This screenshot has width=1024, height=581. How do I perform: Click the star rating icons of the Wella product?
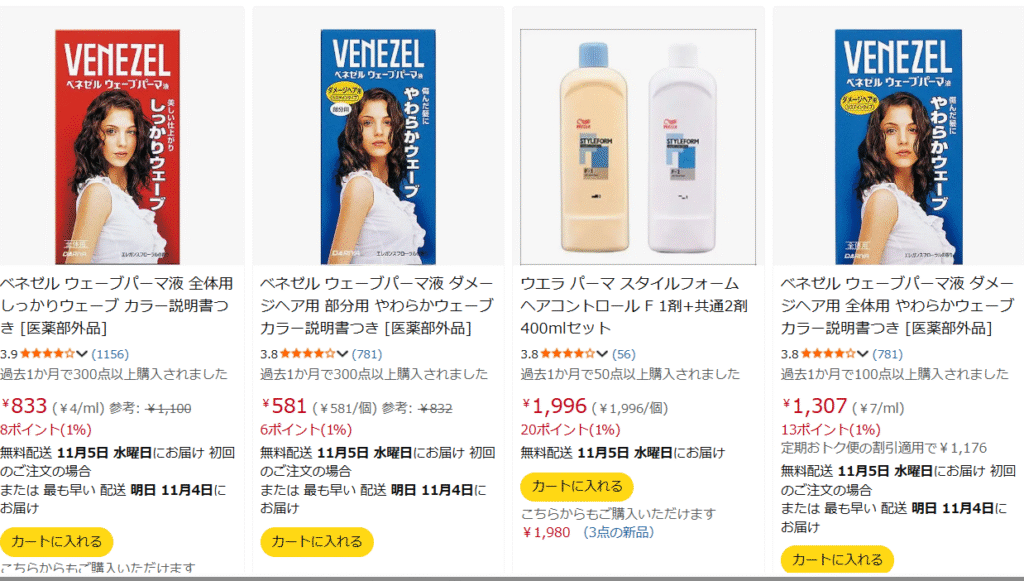568,354
